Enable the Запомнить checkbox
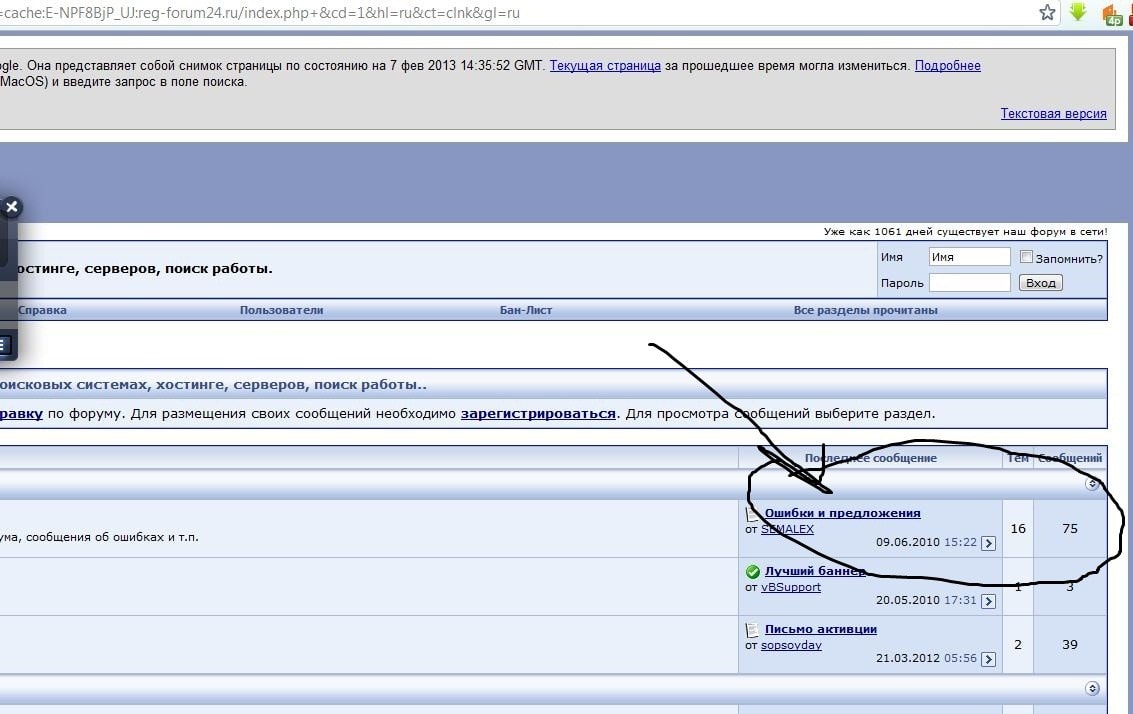The height and width of the screenshot is (714, 1133). (x=1026, y=257)
